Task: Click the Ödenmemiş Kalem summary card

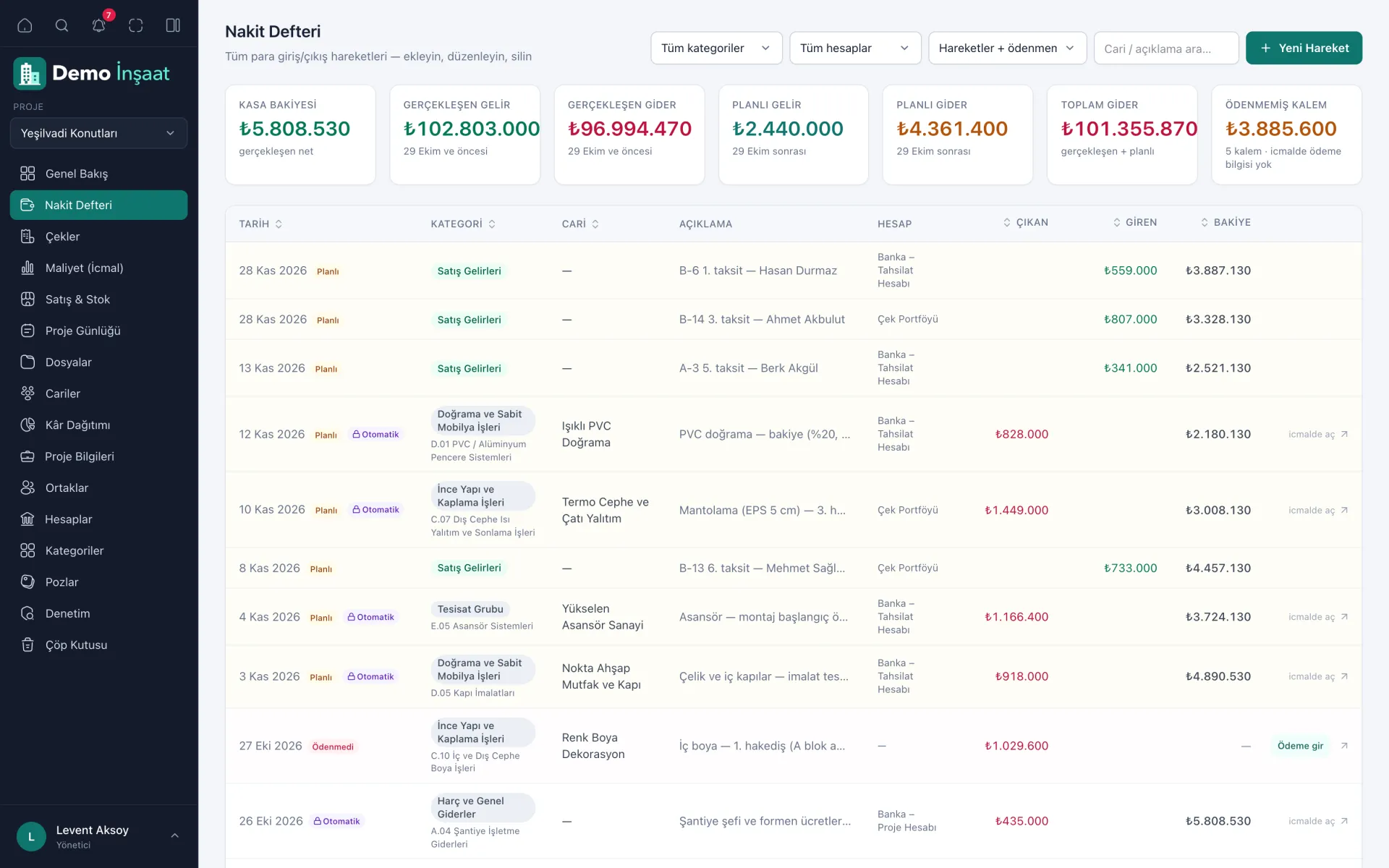Action: [1286, 135]
